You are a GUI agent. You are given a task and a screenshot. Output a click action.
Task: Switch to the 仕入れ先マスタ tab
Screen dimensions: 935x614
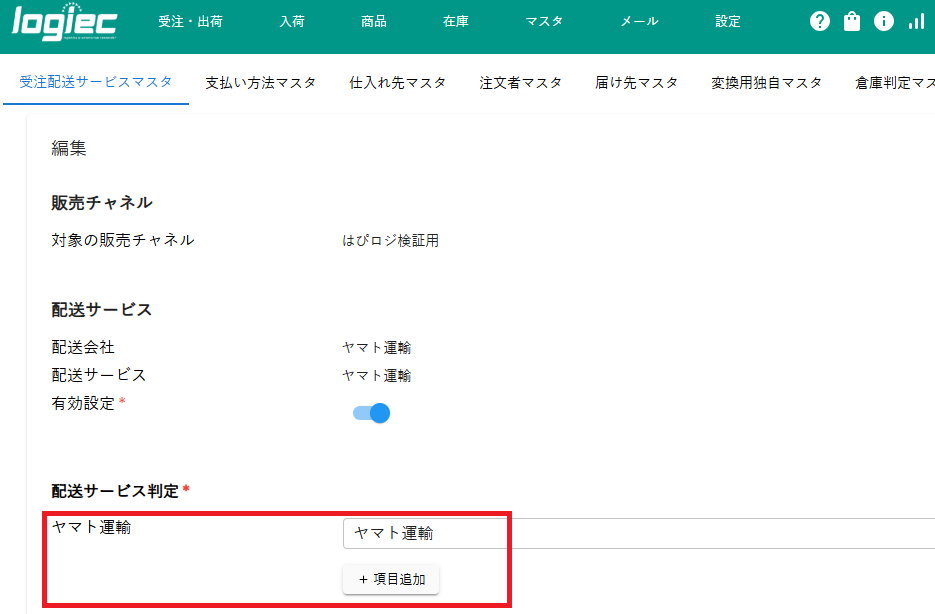(397, 84)
